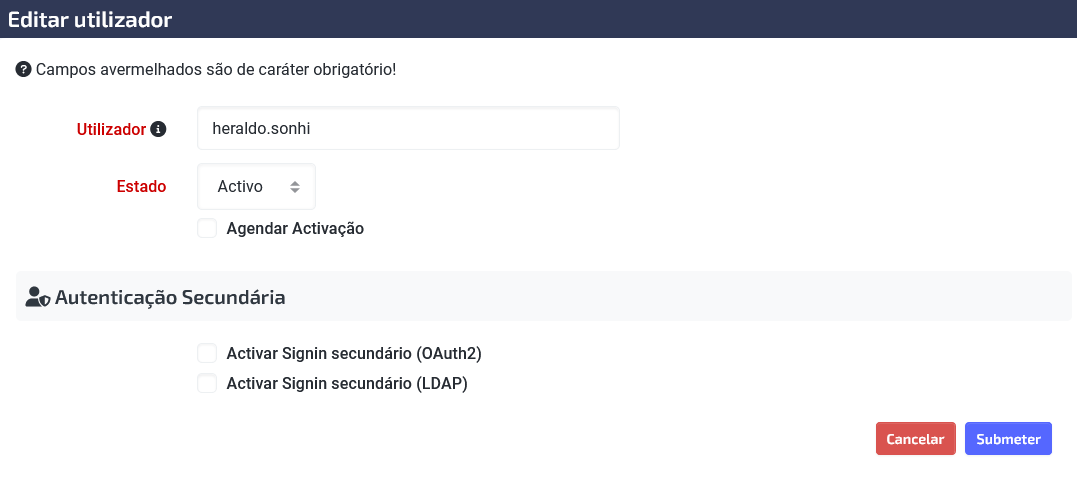Click the red Utilizador field label

coord(111,129)
